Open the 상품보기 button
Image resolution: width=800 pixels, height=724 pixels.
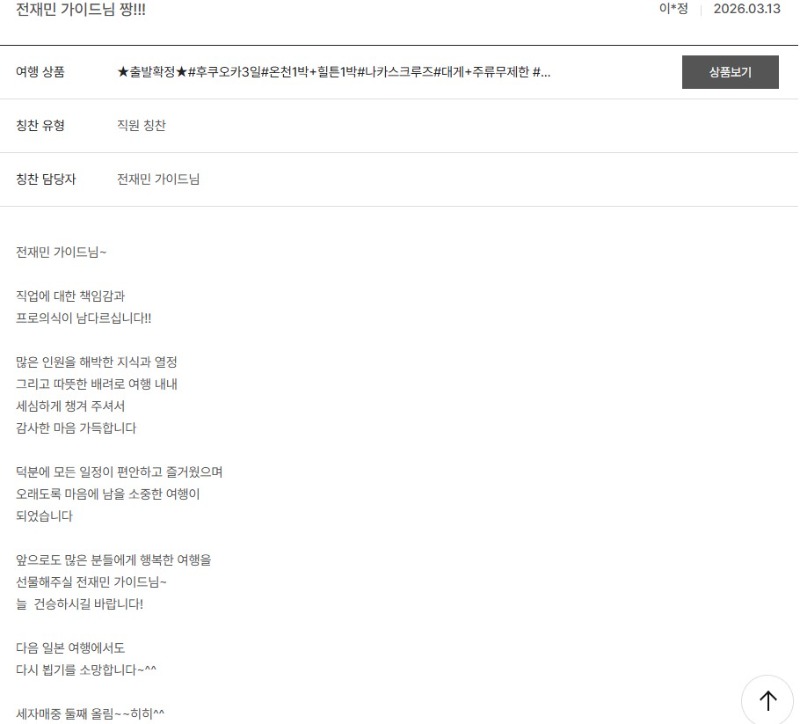click(x=729, y=72)
